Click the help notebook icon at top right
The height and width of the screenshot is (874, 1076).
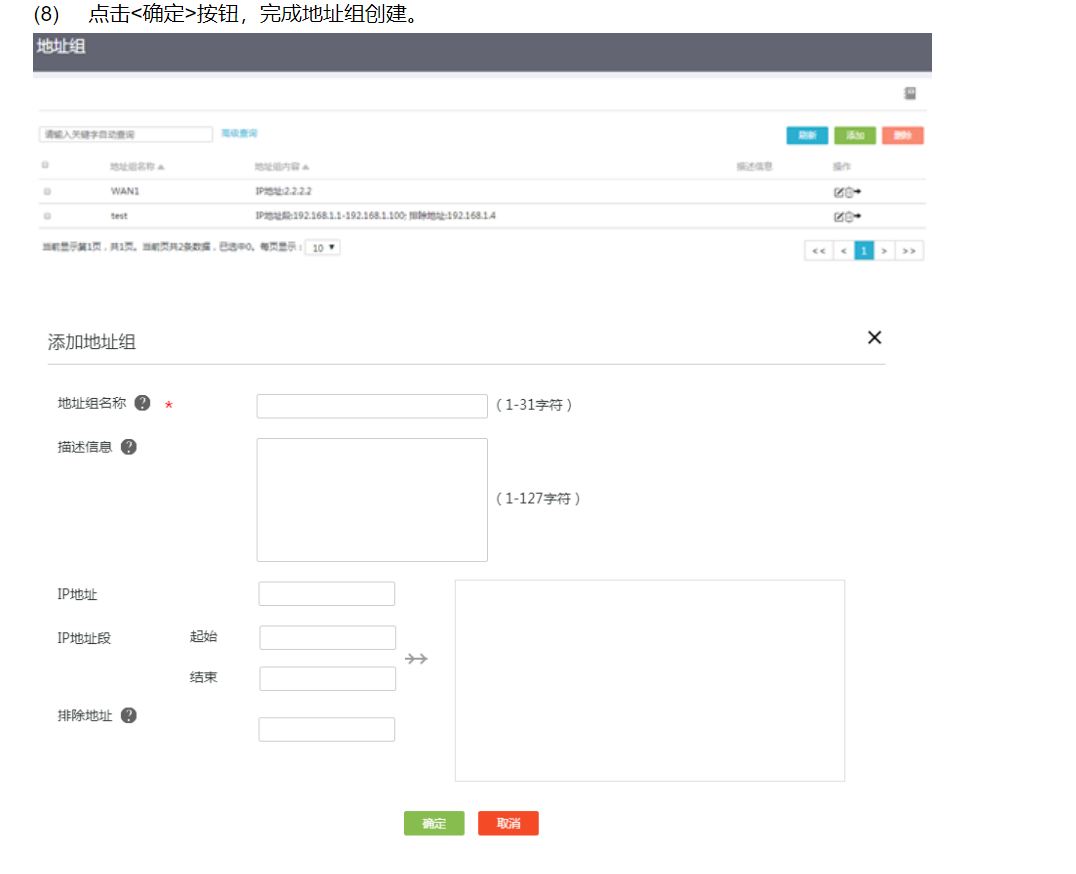pos(910,93)
